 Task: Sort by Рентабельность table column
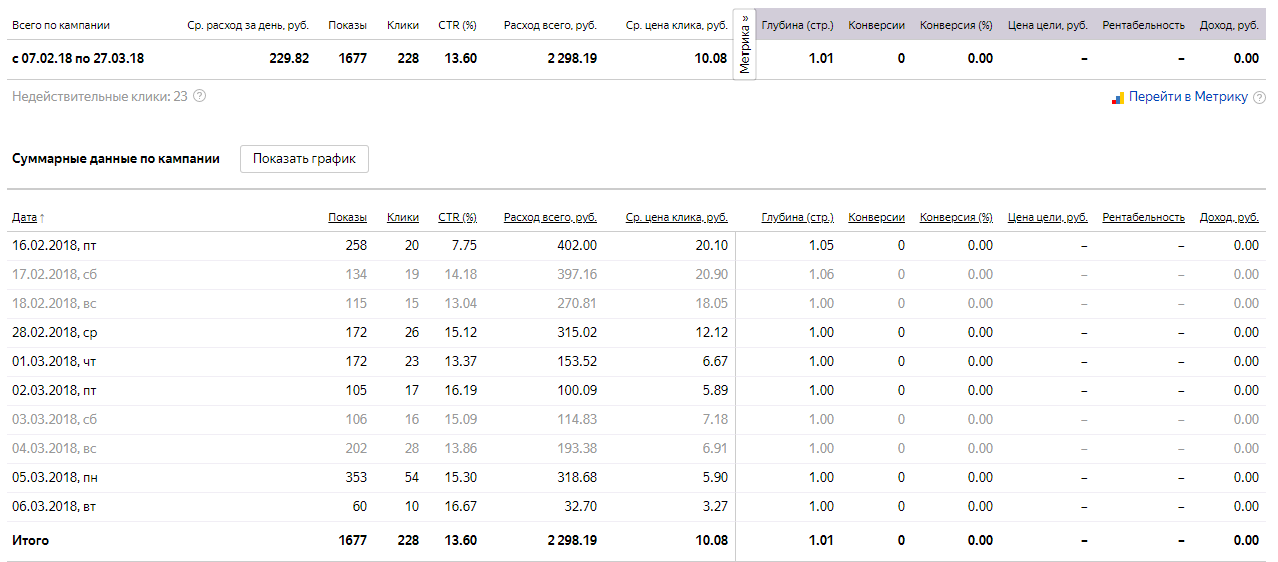point(1143,217)
